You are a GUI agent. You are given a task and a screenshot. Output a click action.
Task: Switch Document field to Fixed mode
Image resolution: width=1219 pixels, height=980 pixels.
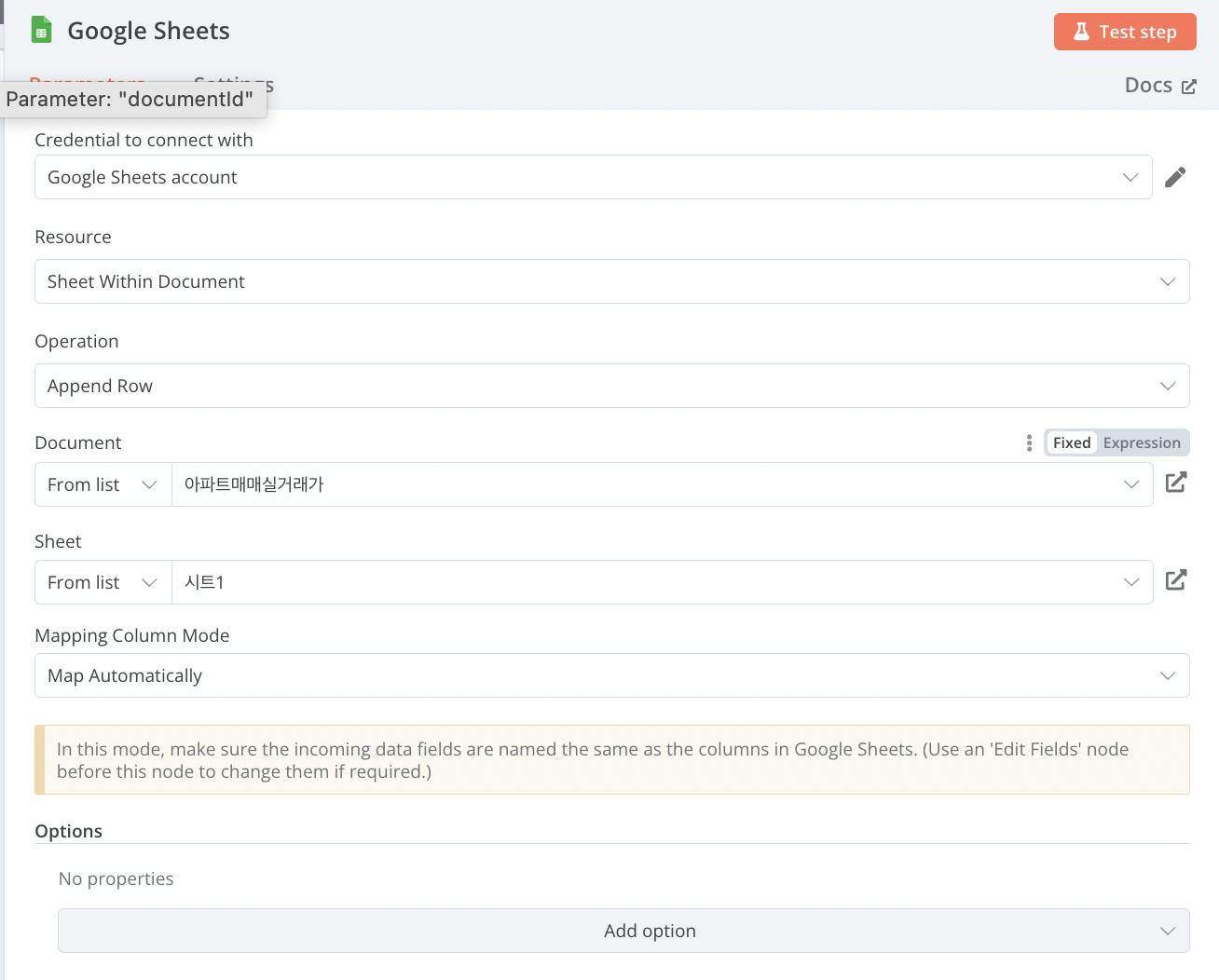point(1071,443)
